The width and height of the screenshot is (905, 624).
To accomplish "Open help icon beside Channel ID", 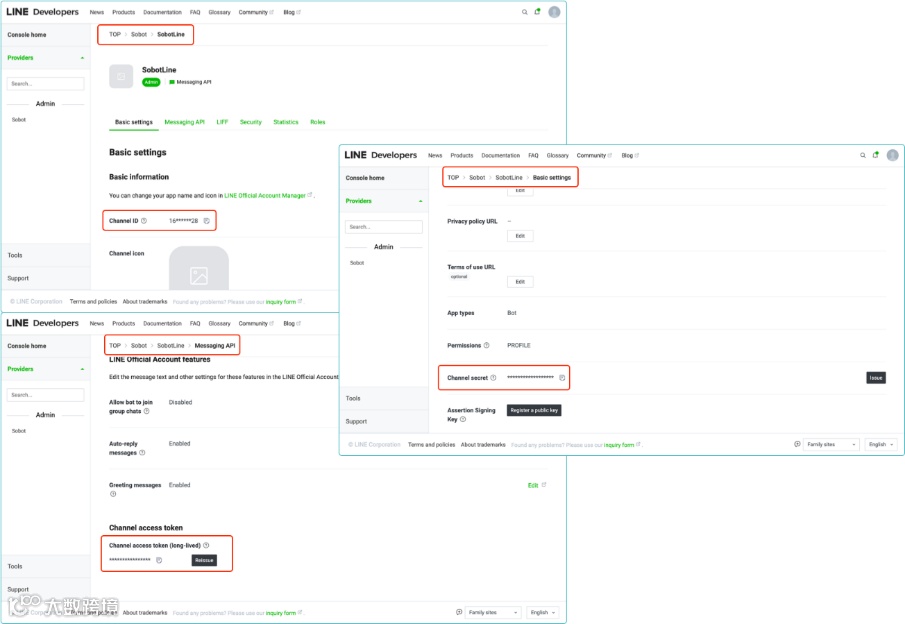I will tap(144, 221).
